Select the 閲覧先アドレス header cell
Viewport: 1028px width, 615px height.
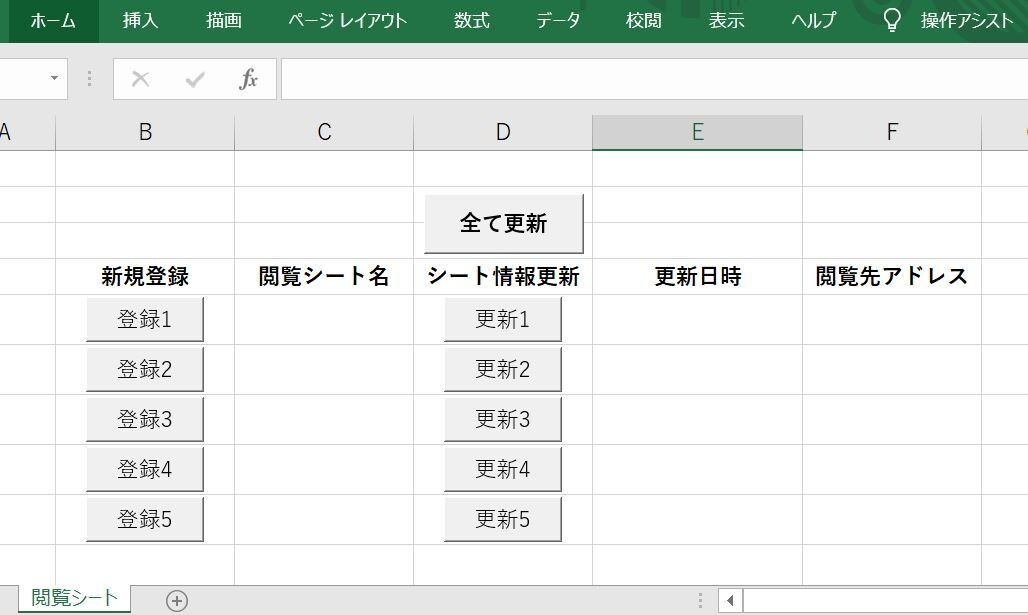point(892,276)
